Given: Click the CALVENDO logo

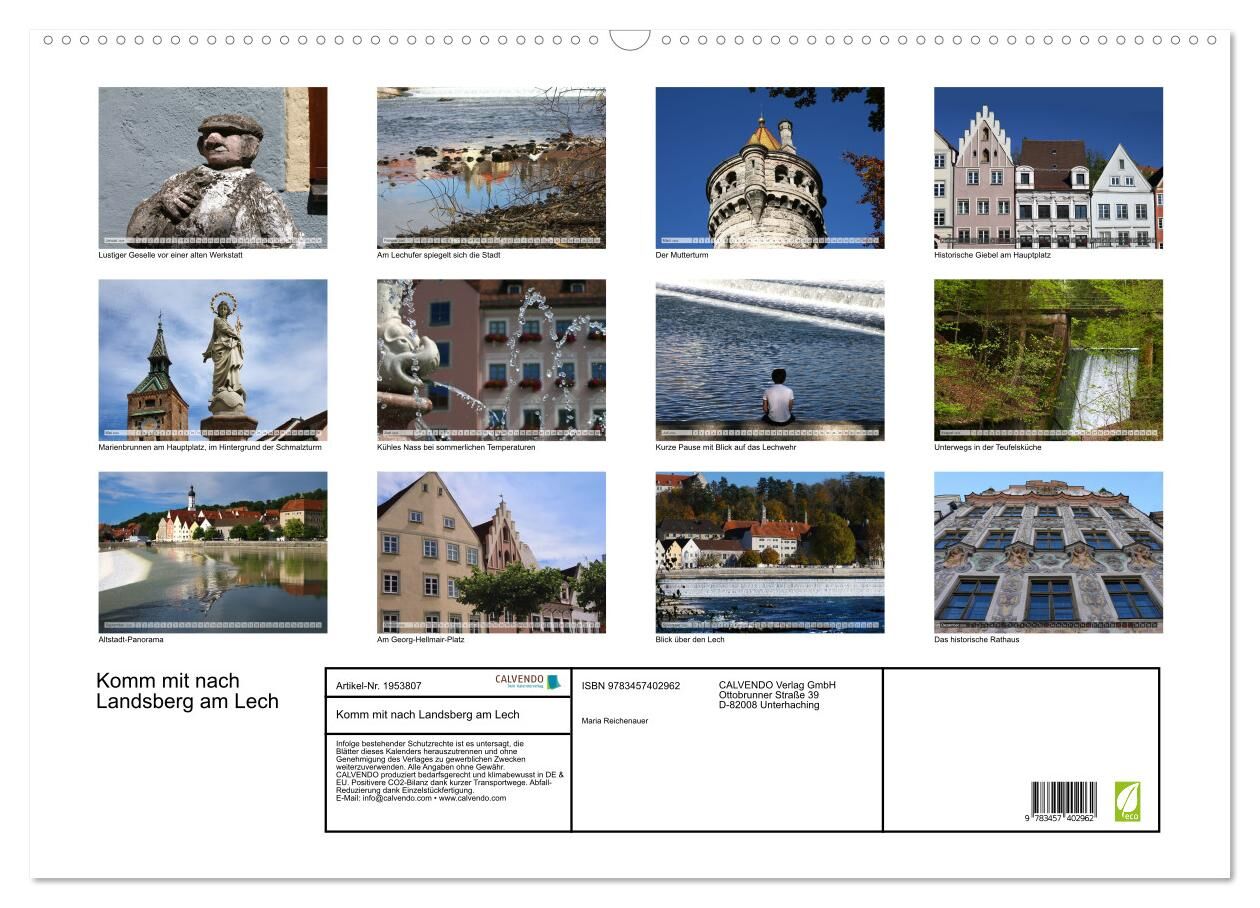Looking at the screenshot, I should pos(528,682).
